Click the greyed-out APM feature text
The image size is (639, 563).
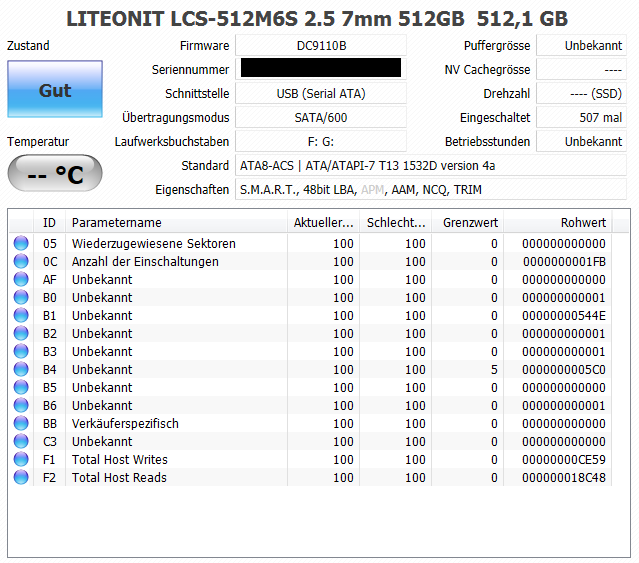(372, 189)
